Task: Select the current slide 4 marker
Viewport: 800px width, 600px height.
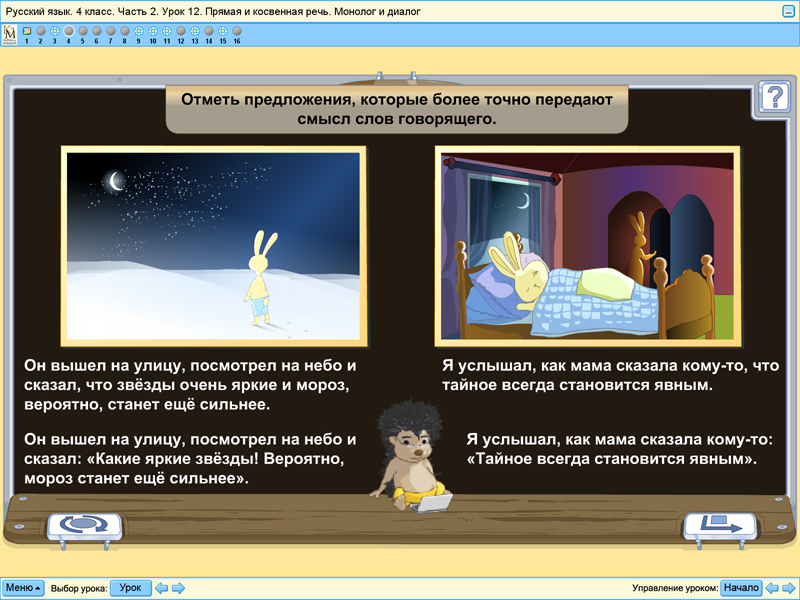Action: (69, 31)
